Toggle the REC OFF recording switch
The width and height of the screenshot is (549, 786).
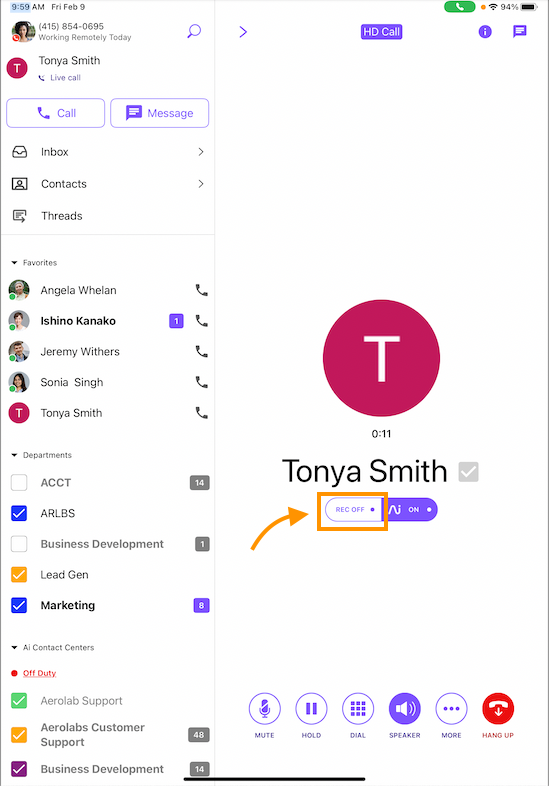(x=354, y=509)
